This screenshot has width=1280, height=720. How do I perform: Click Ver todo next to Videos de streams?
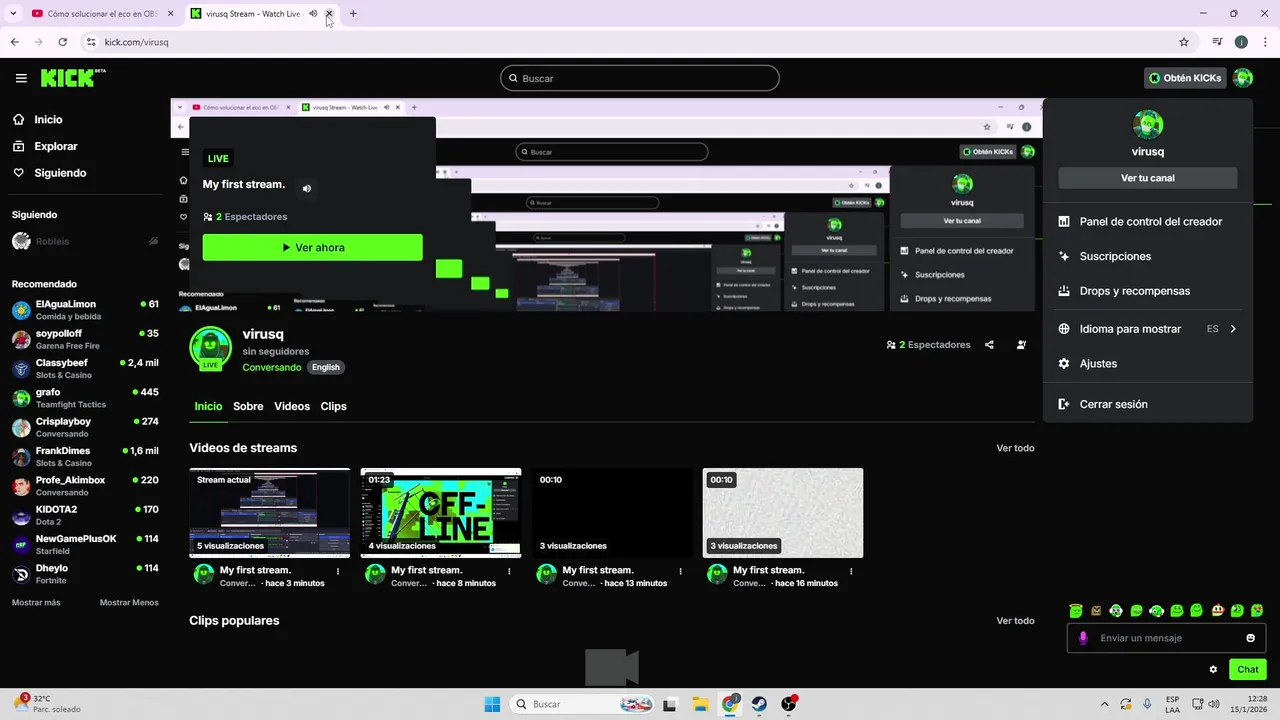point(1015,448)
